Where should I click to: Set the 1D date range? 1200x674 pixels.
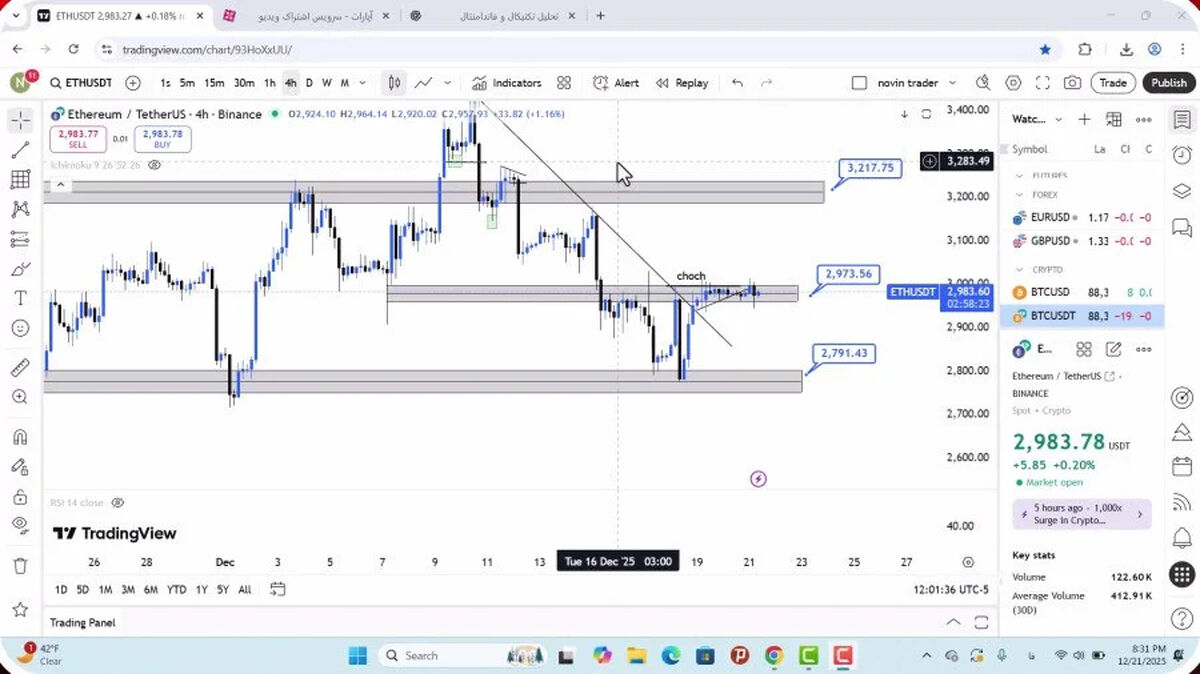pyautogui.click(x=61, y=590)
